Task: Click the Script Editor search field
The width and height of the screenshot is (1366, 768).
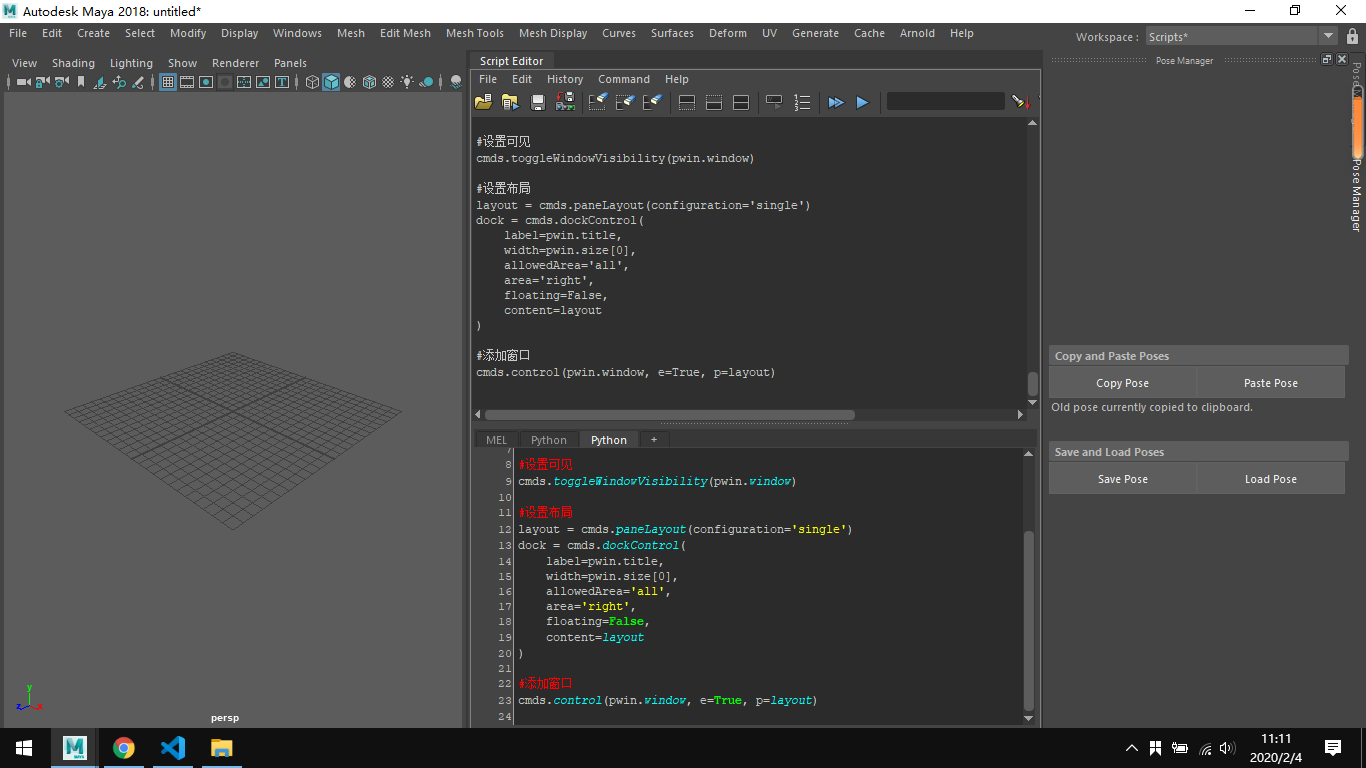Action: 946,102
